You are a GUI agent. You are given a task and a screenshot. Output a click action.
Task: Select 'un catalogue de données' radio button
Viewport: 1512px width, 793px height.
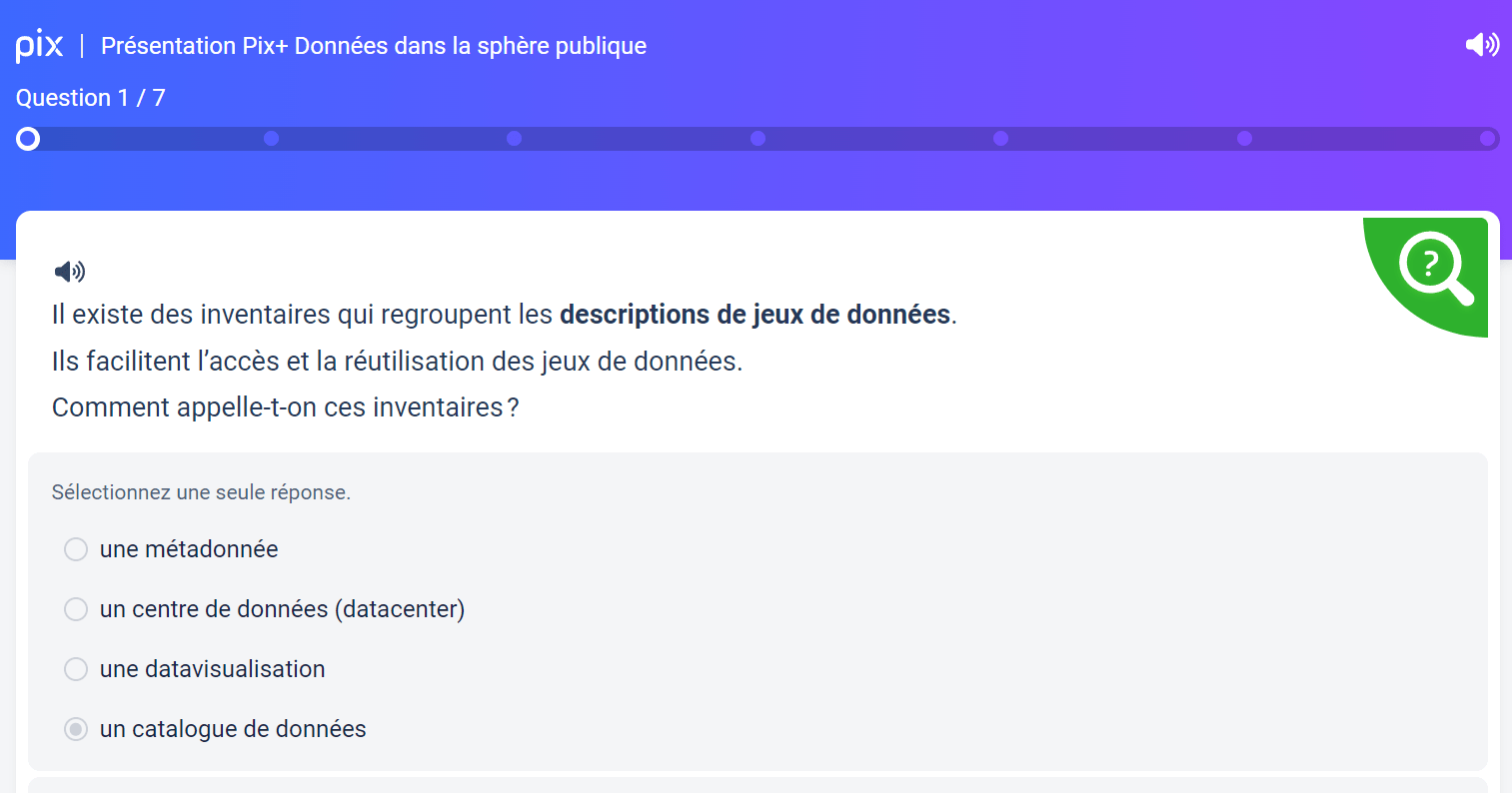click(76, 729)
